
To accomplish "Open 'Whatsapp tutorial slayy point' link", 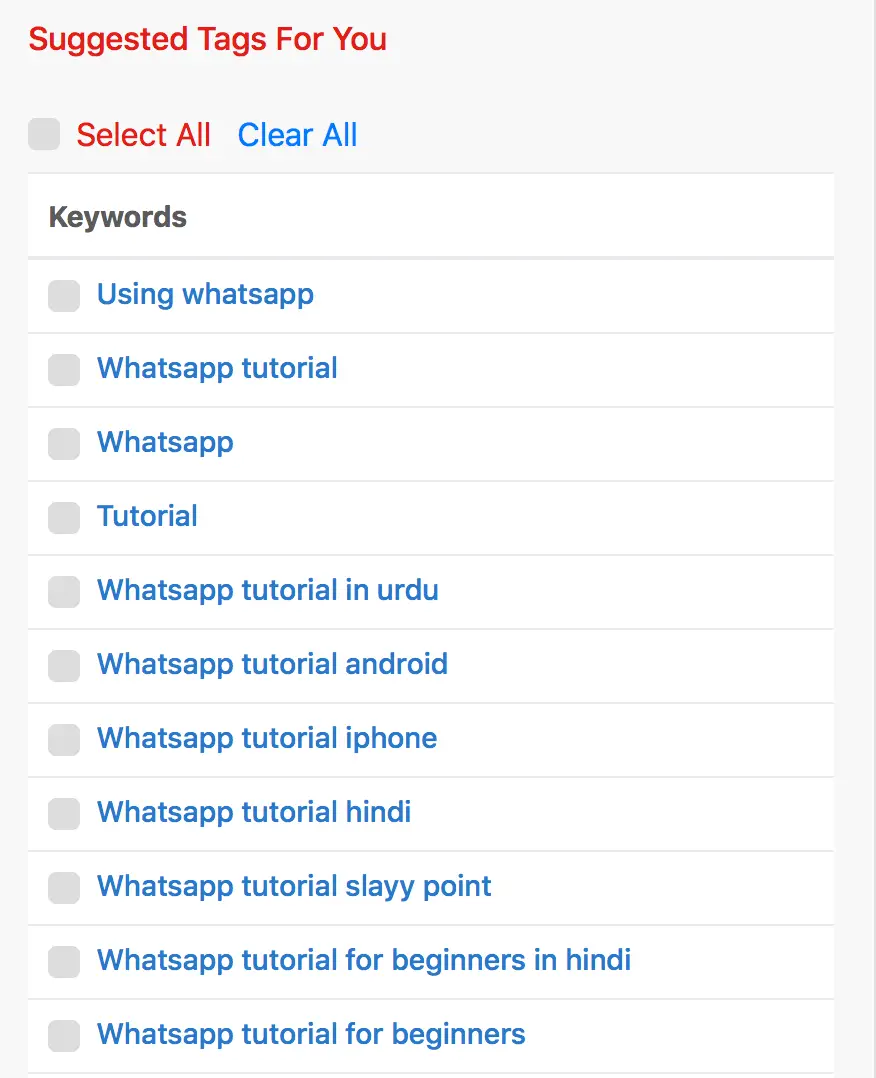I will [x=294, y=887].
